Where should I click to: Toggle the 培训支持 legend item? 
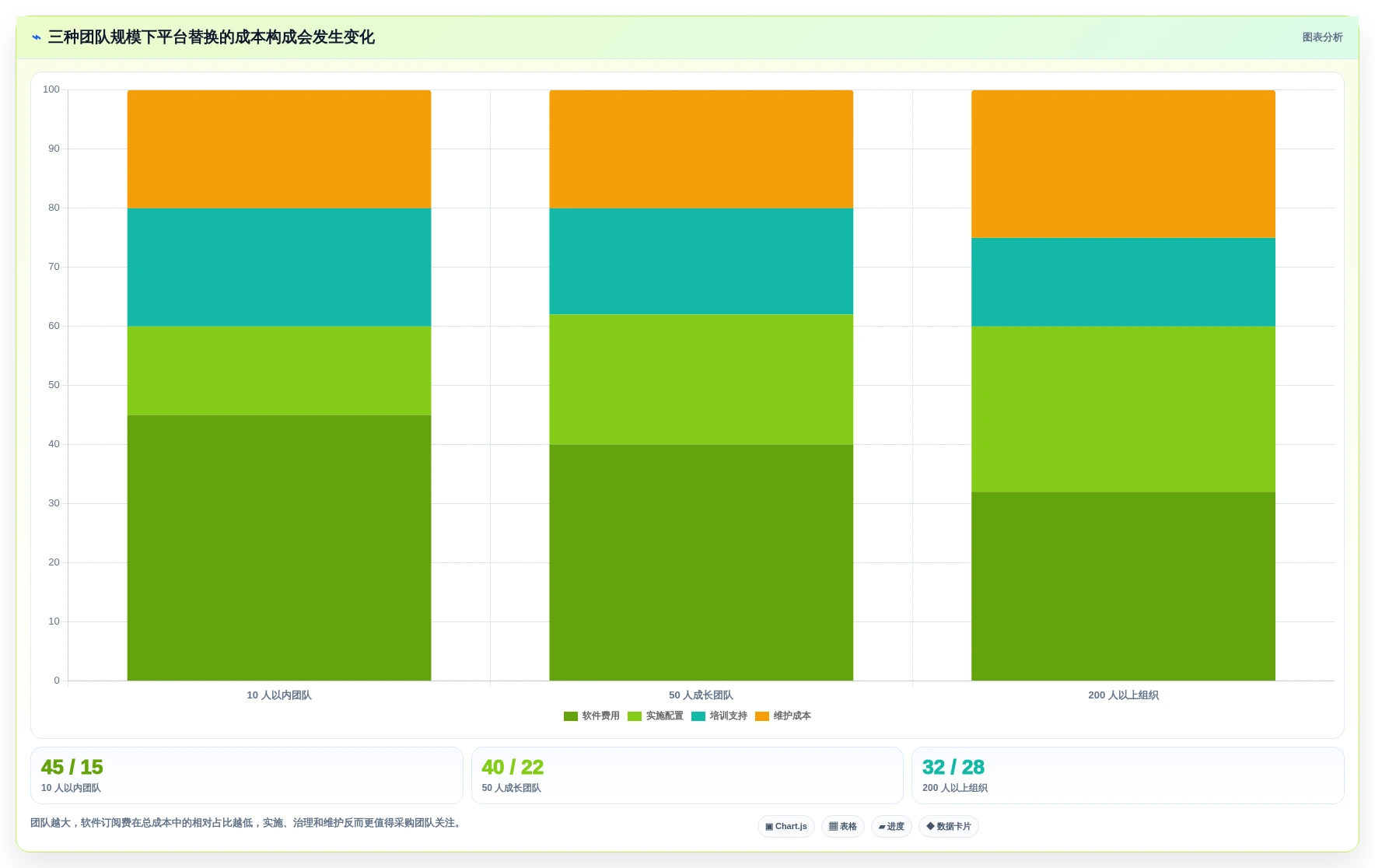pyautogui.click(x=719, y=716)
